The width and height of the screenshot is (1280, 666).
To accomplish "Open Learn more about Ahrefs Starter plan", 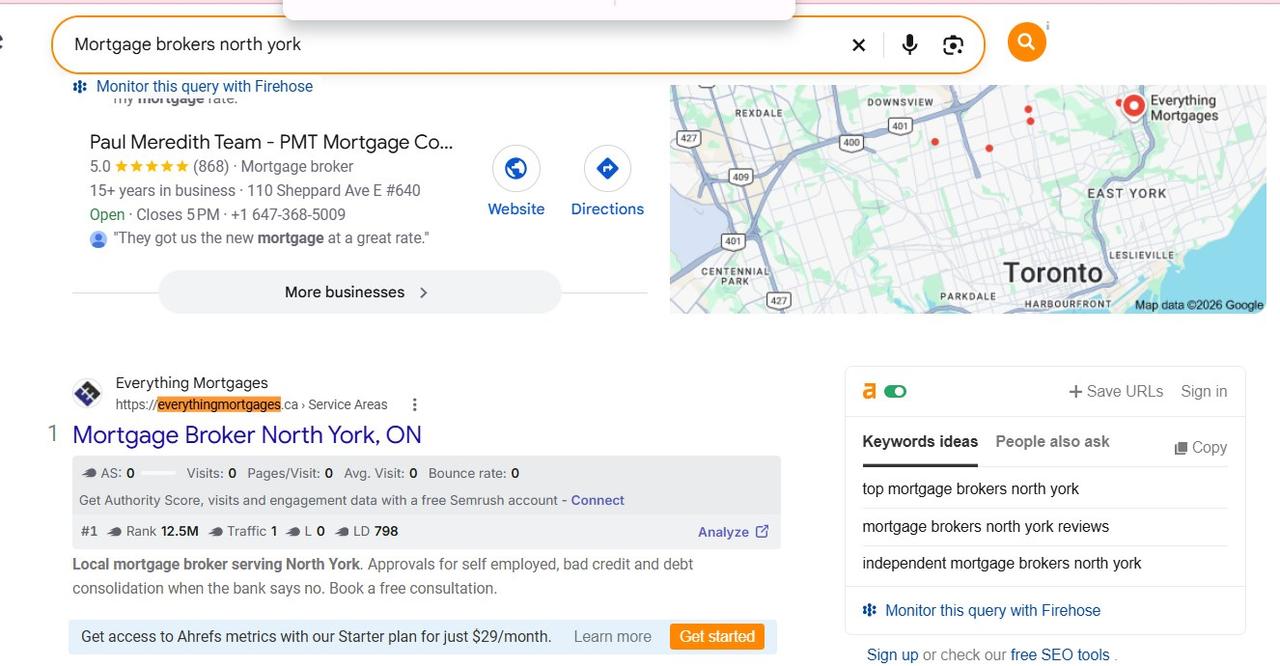I will 612,636.
